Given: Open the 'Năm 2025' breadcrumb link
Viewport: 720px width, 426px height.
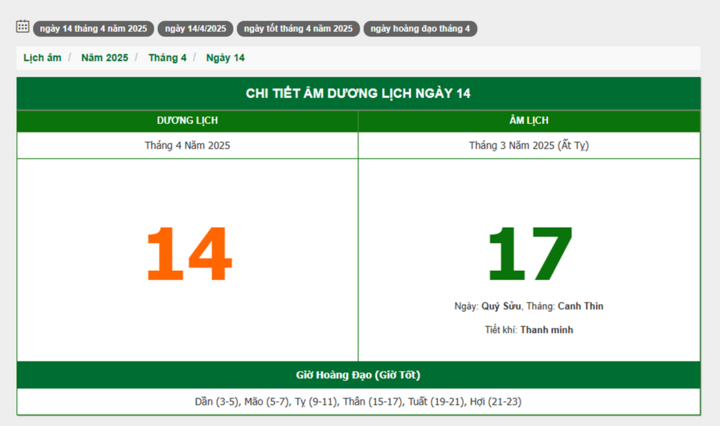Looking at the screenshot, I should click(x=106, y=58).
